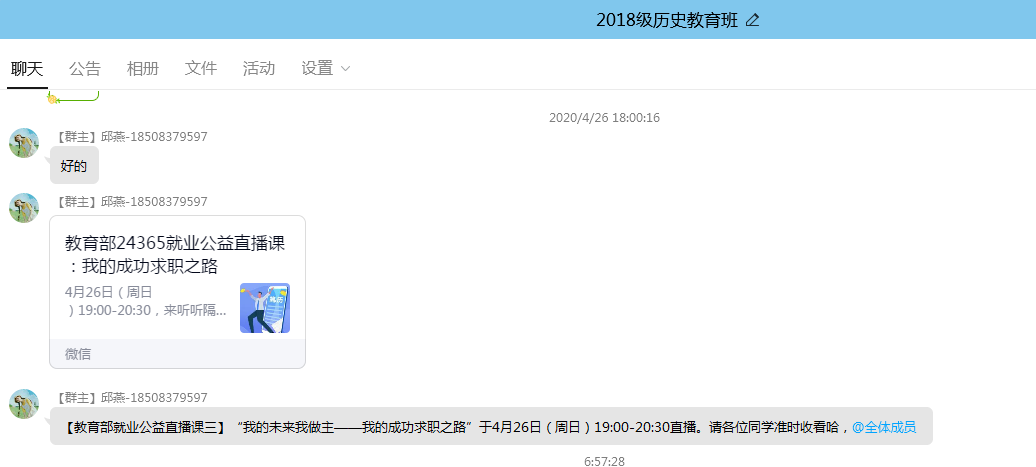The height and width of the screenshot is (467, 1036).
Task: Click the 【教育部就业公益直播课三】 message text
Action: point(491,426)
